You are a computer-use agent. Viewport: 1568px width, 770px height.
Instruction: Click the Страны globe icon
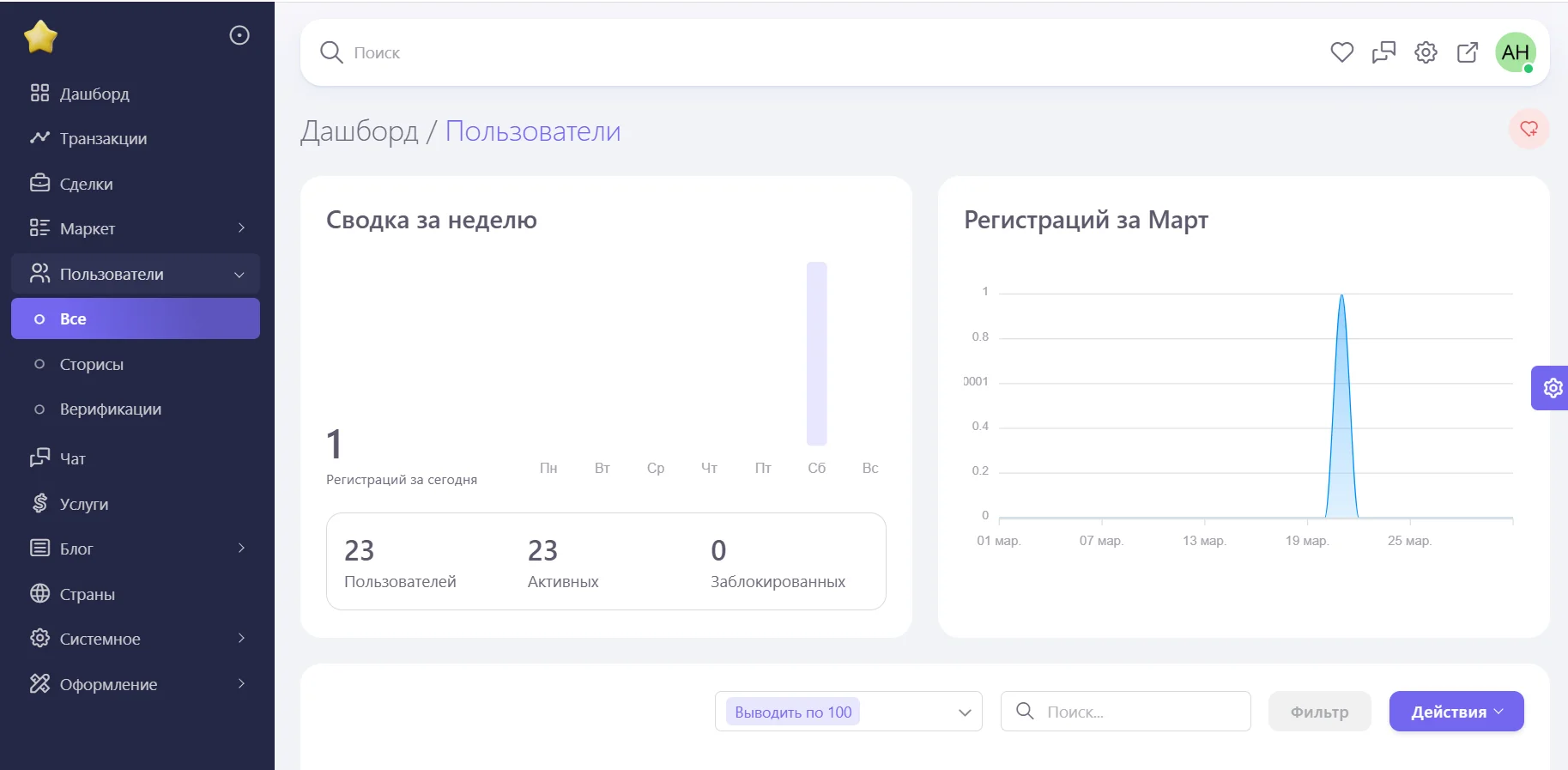tap(39, 593)
